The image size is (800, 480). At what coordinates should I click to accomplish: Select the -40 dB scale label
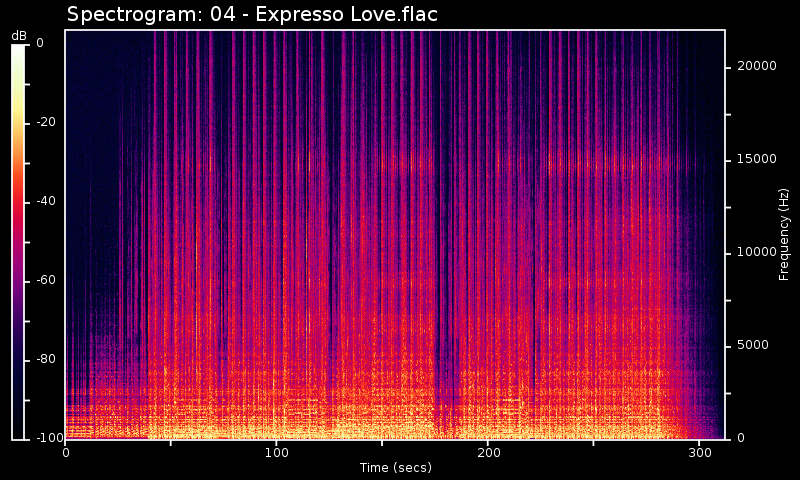[47, 201]
